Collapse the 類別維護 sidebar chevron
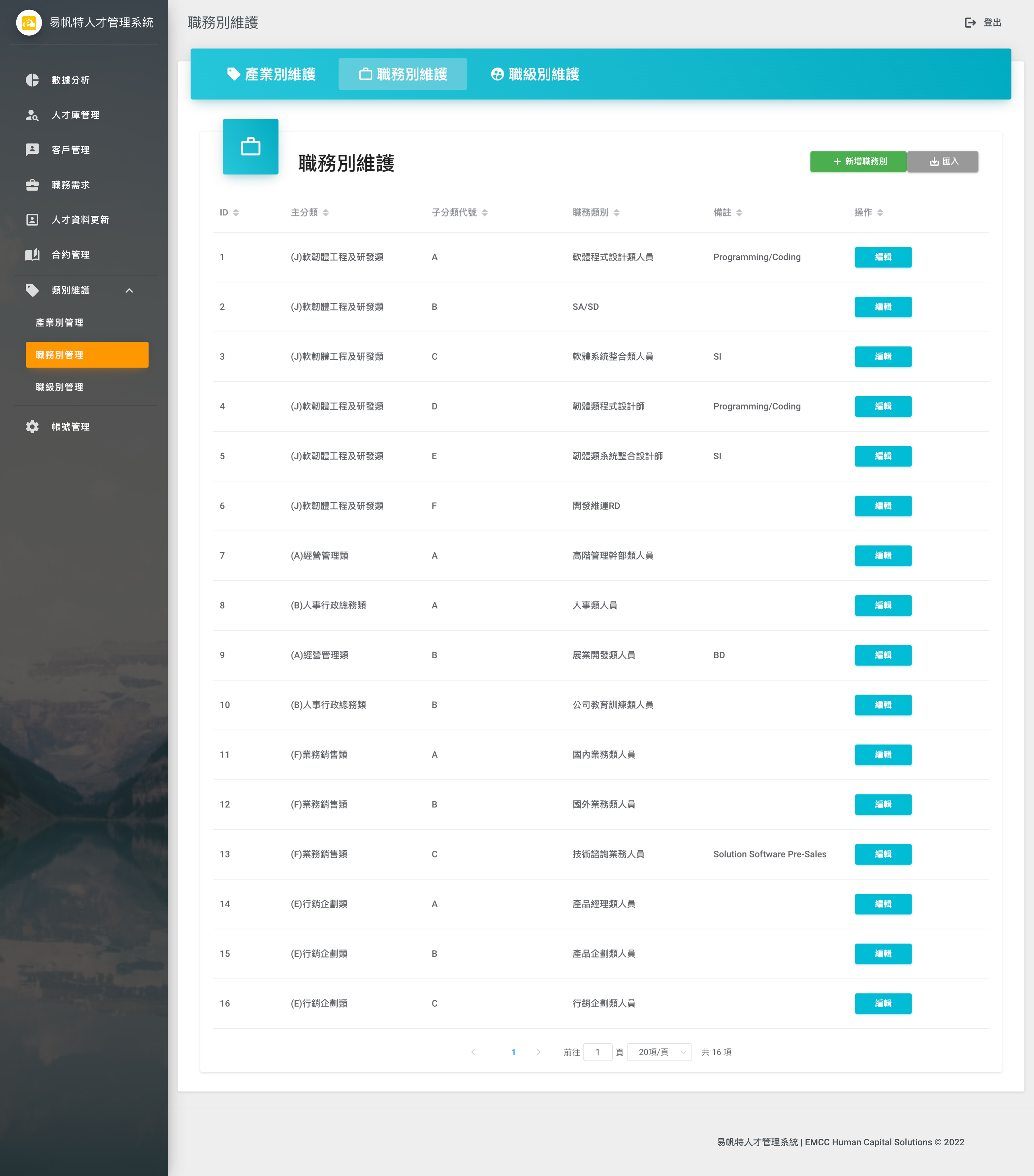Screen dimensions: 1034x1176 click(x=129, y=290)
